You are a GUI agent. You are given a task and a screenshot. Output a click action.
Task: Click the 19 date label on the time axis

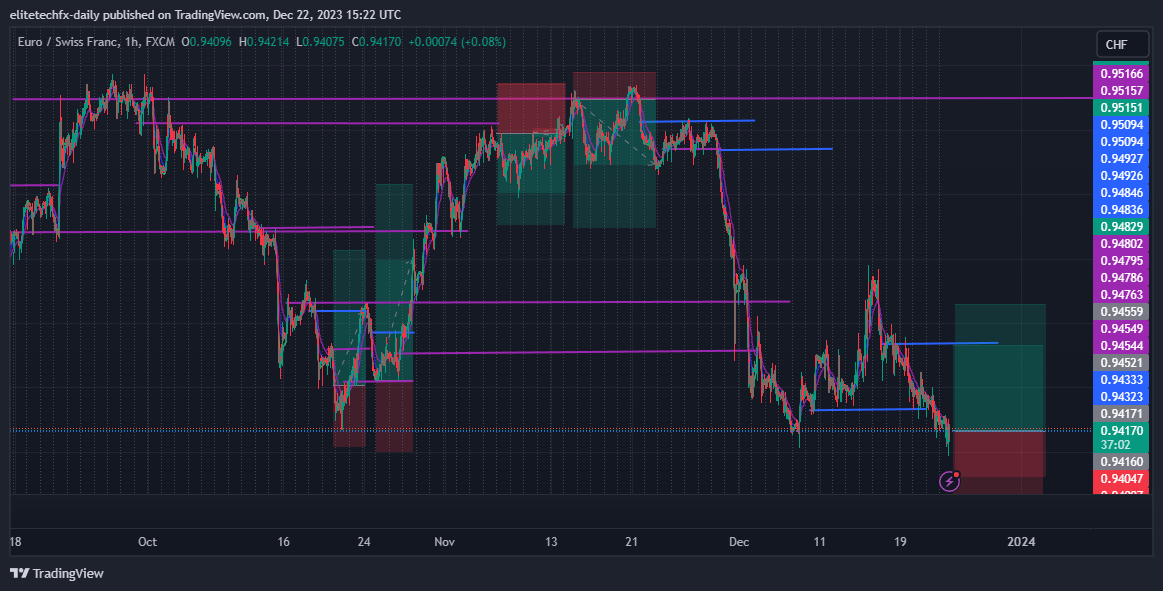(900, 542)
